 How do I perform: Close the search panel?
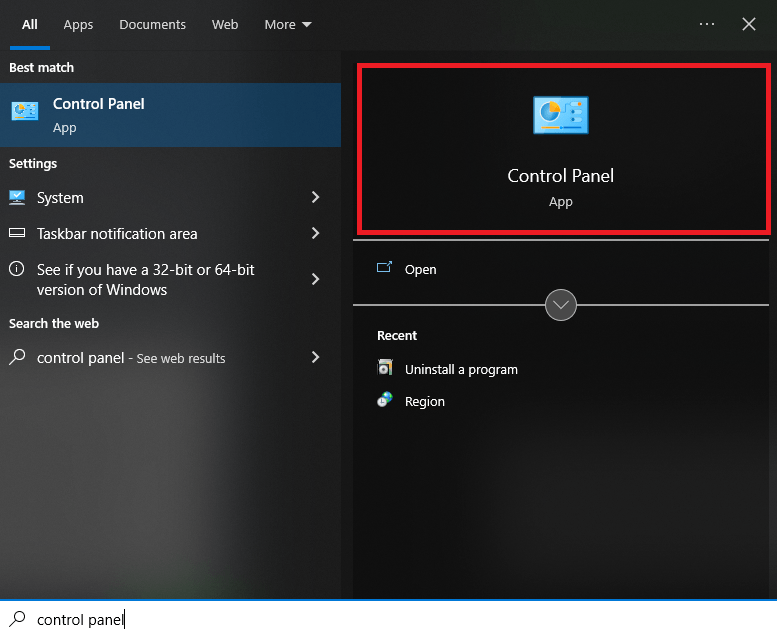click(x=749, y=24)
